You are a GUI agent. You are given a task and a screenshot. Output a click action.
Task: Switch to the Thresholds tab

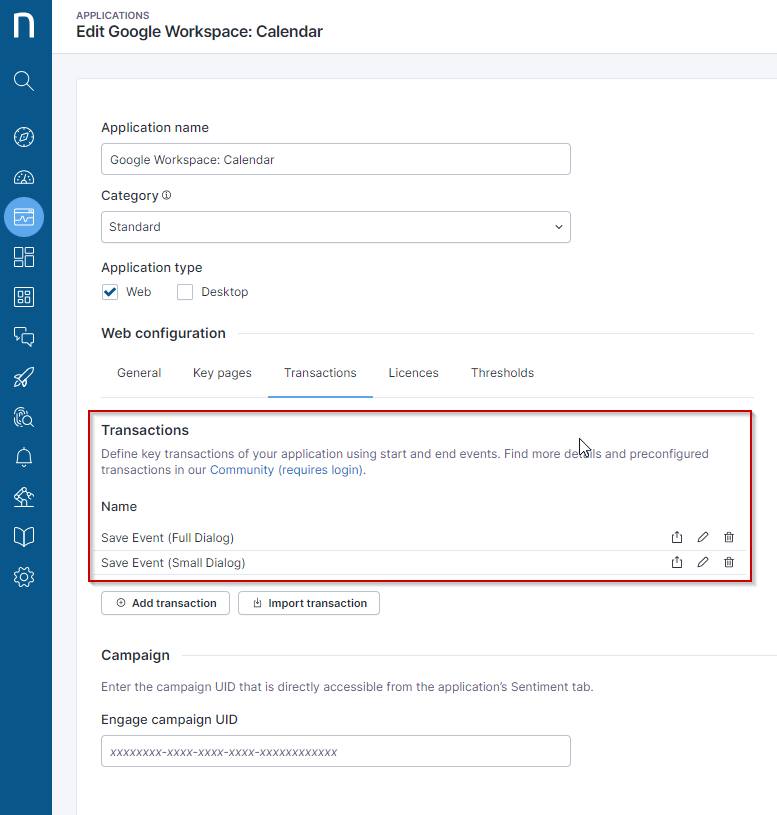click(x=503, y=373)
